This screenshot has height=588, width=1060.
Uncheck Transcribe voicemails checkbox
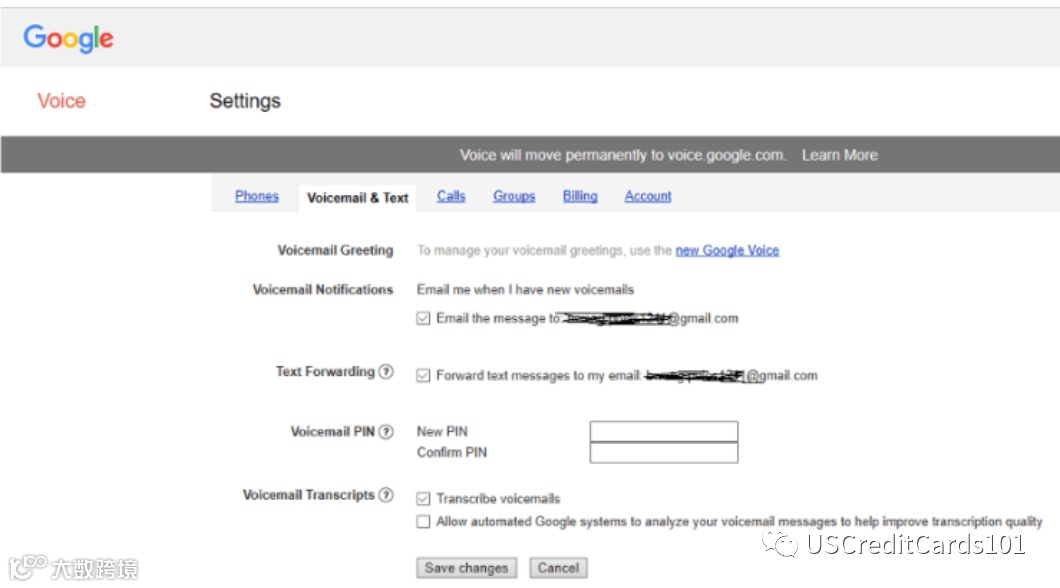pos(423,499)
